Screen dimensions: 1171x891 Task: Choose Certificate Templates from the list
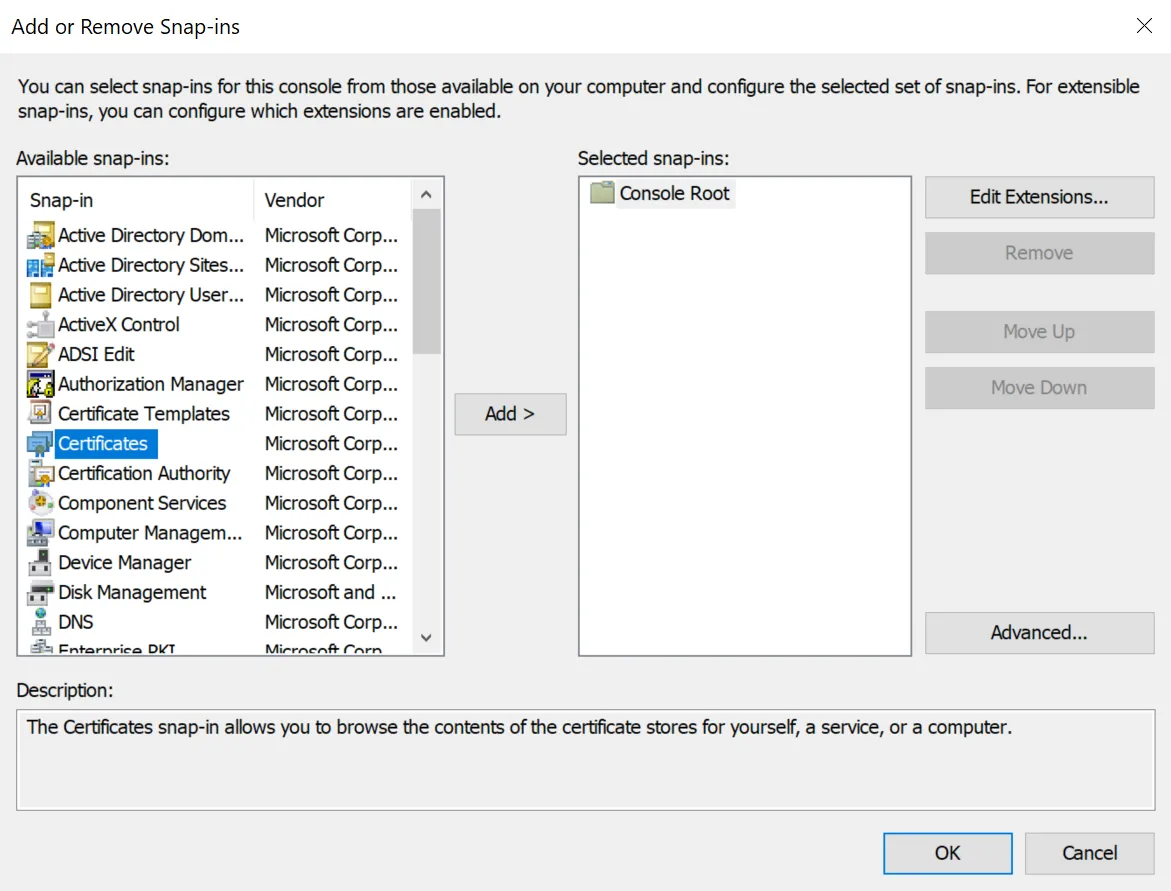pyautogui.click(x=144, y=414)
